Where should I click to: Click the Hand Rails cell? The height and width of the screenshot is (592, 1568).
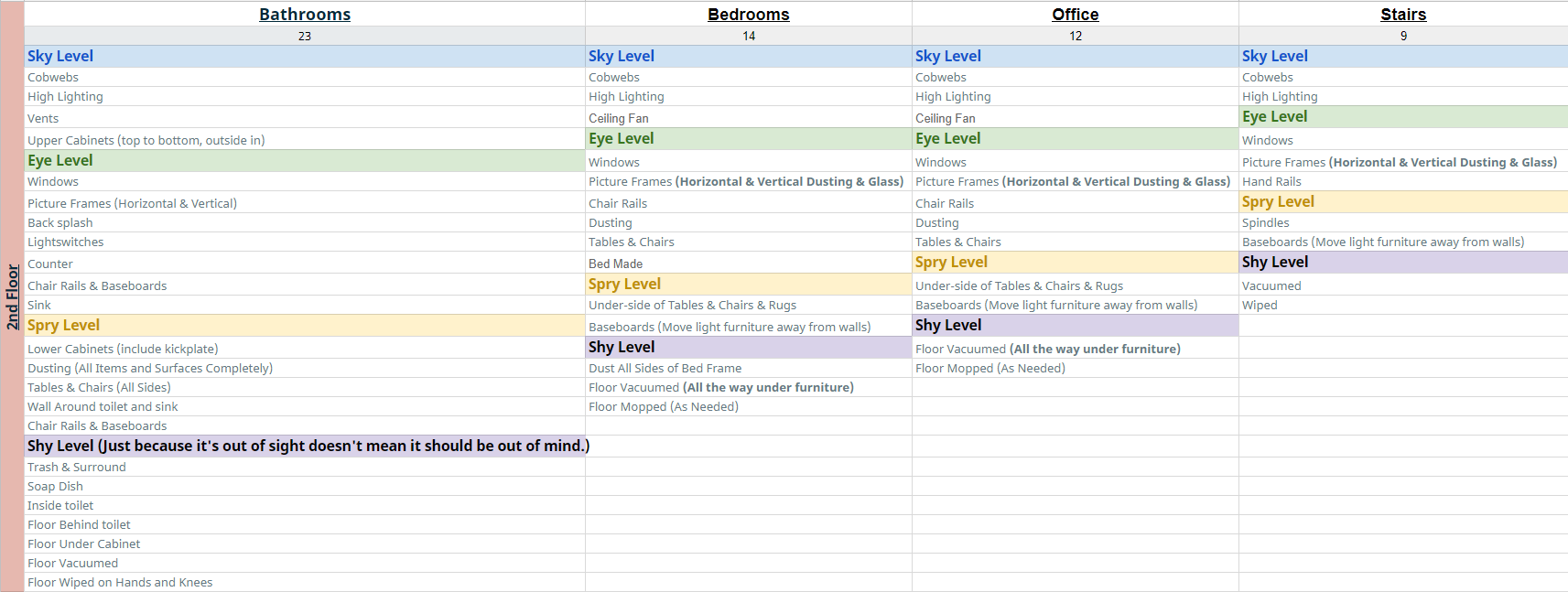pos(1403,181)
